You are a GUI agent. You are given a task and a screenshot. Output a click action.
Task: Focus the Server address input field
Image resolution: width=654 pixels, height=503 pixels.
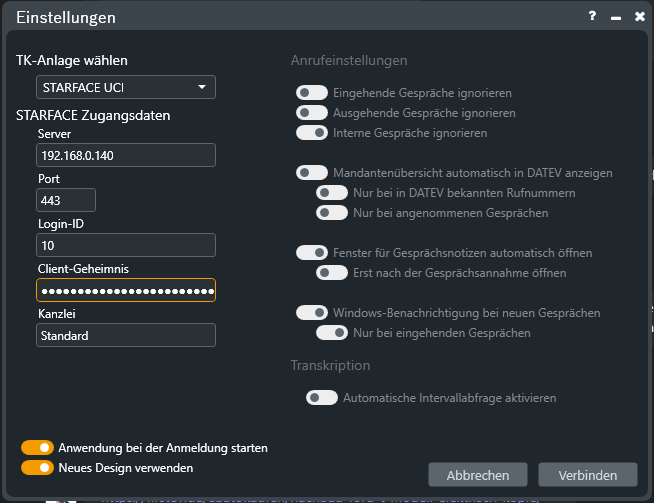(126, 155)
